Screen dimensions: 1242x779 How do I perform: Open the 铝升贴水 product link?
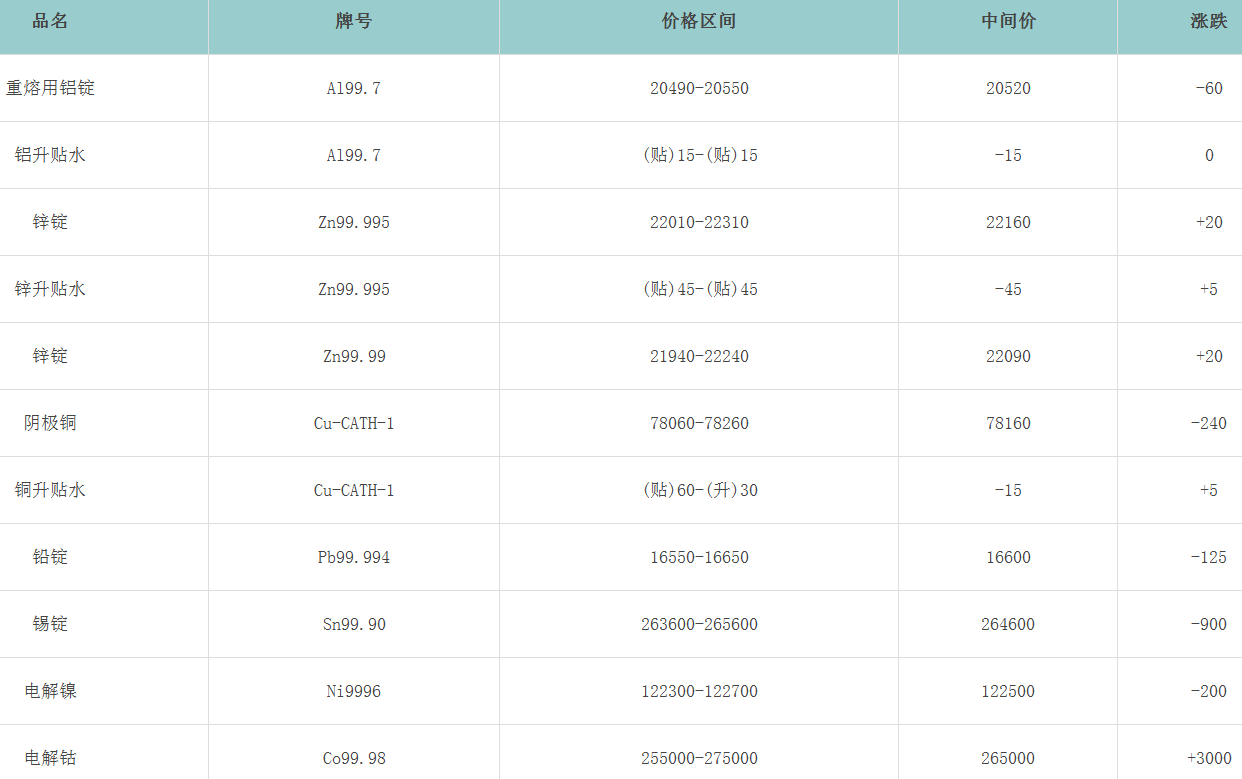50,155
